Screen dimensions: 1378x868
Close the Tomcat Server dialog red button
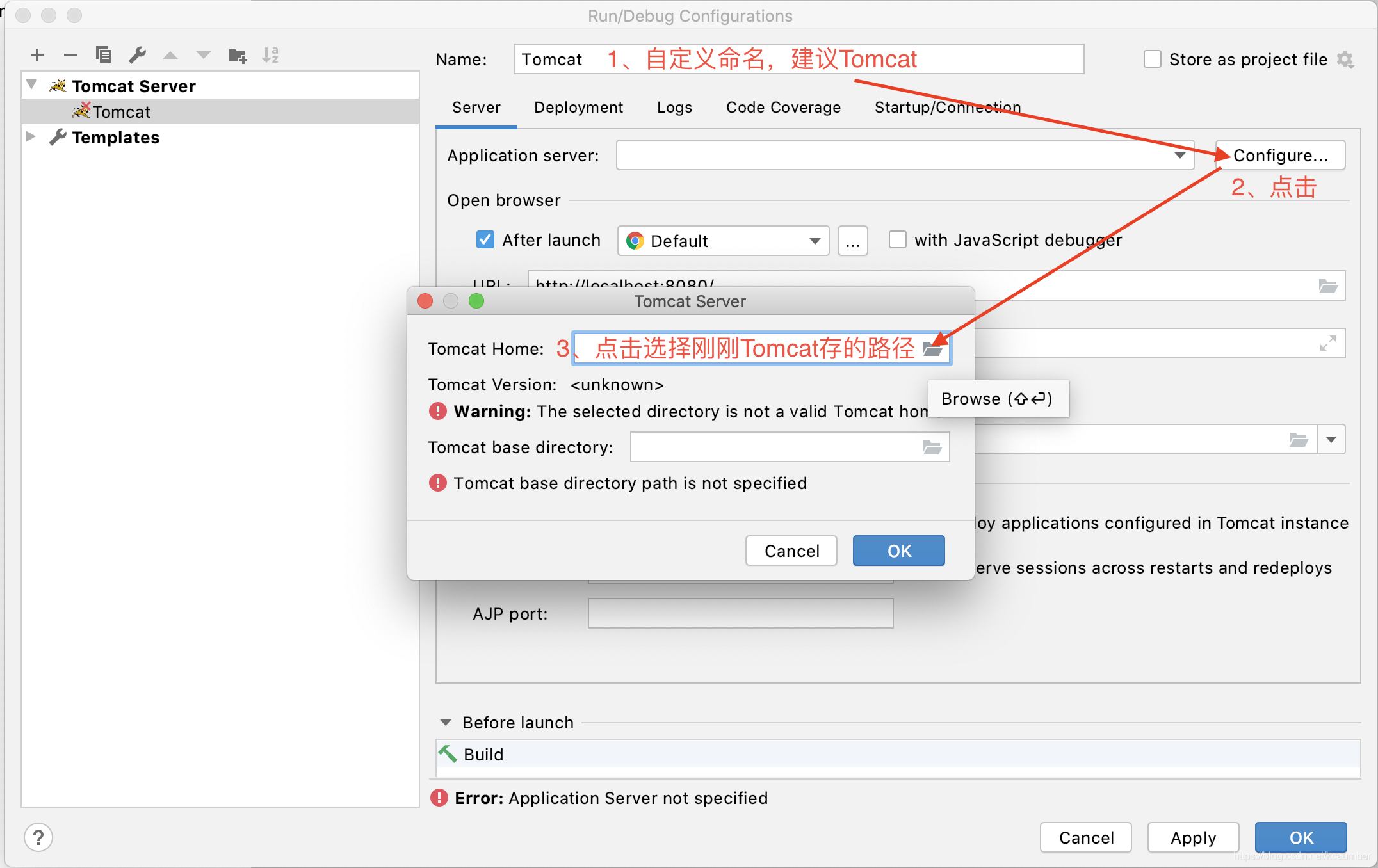pyautogui.click(x=425, y=301)
